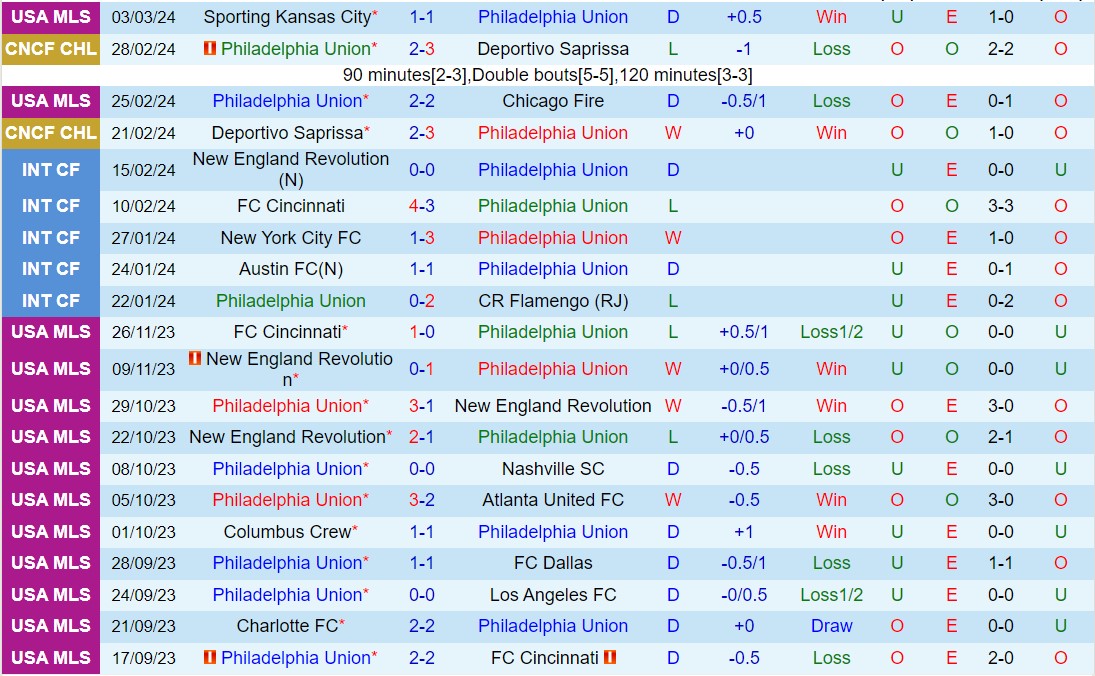
Task: Click red card icon beside Philadelphia Union, 28/02/24 row
Action: (209, 48)
